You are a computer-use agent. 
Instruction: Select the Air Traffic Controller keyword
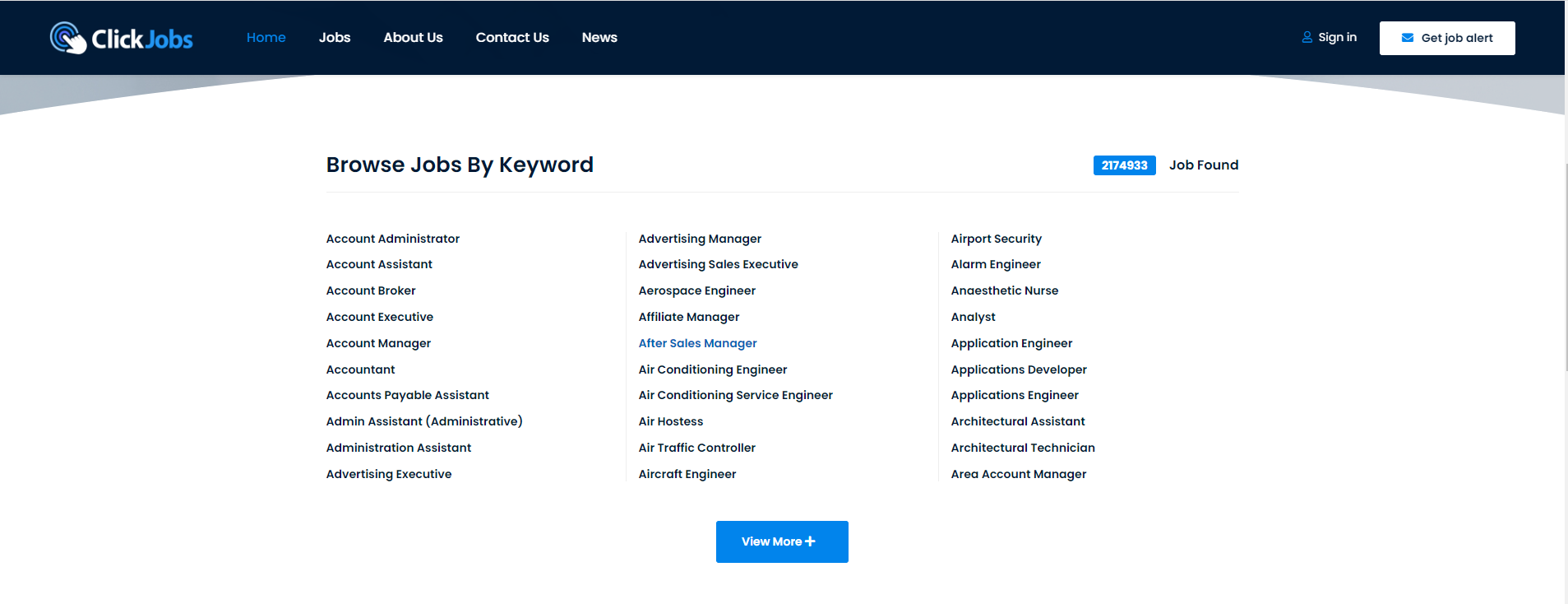click(x=696, y=448)
